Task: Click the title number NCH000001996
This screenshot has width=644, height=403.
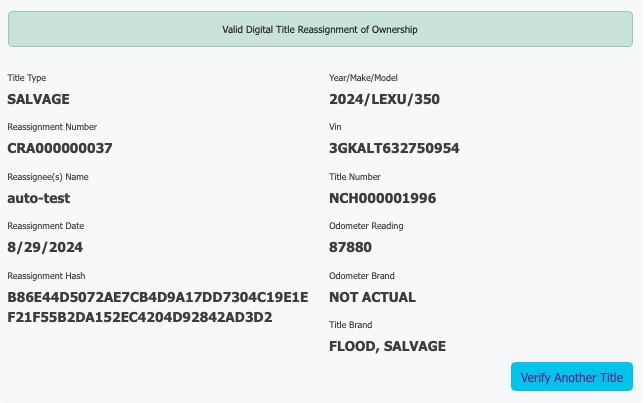Action: click(x=382, y=198)
